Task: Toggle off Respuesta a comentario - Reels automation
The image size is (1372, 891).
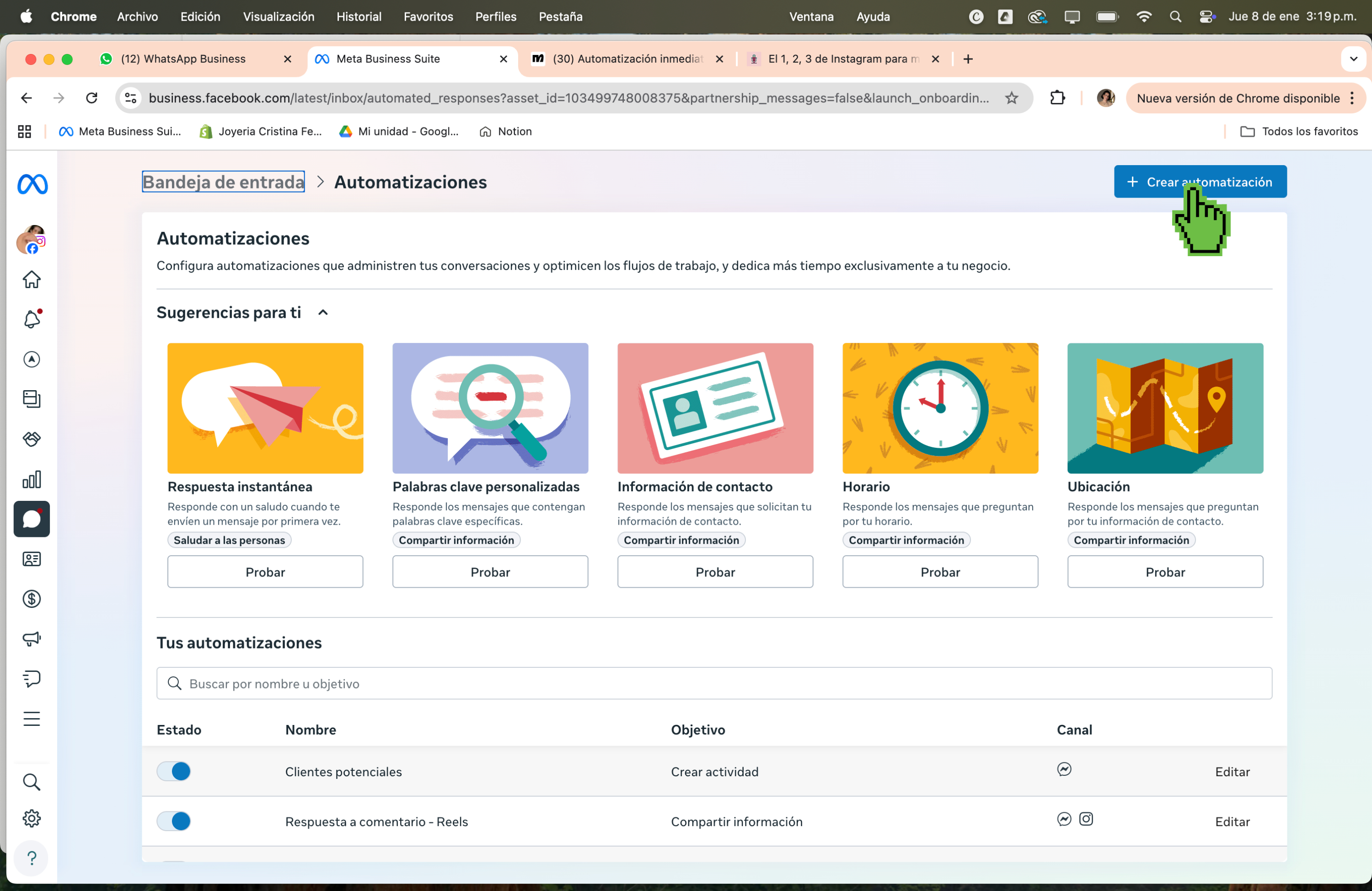Action: click(x=173, y=821)
